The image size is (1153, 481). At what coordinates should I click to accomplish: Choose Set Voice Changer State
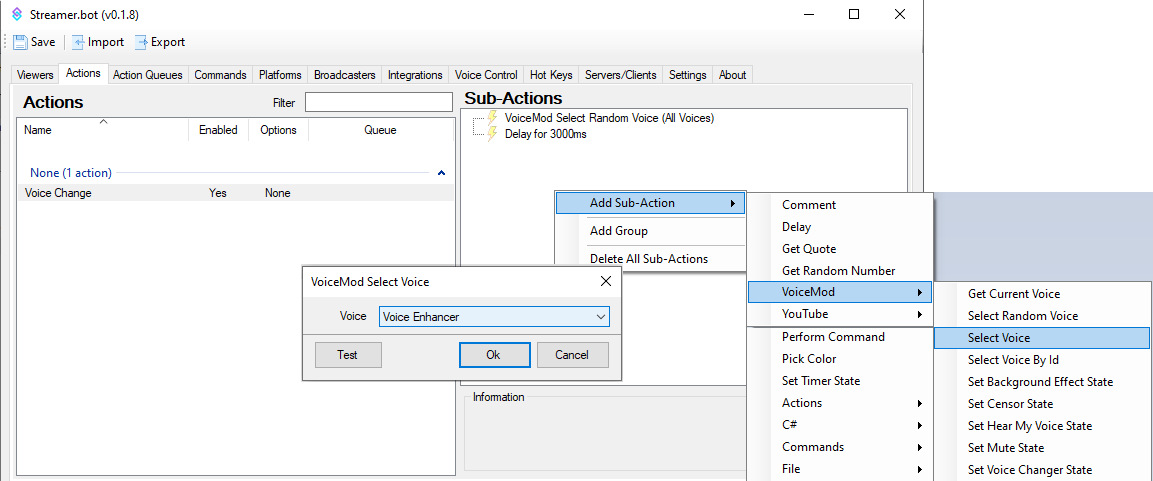coord(1042,470)
